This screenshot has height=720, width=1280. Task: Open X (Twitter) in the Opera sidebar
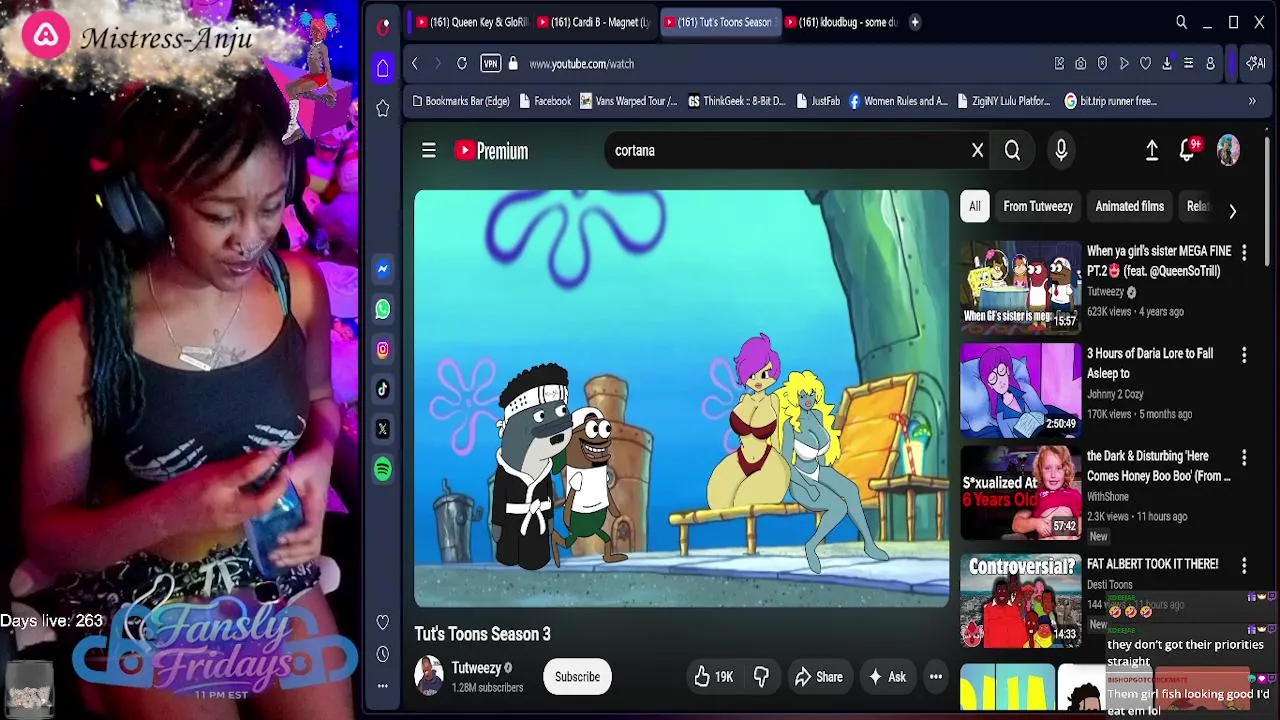[383, 429]
